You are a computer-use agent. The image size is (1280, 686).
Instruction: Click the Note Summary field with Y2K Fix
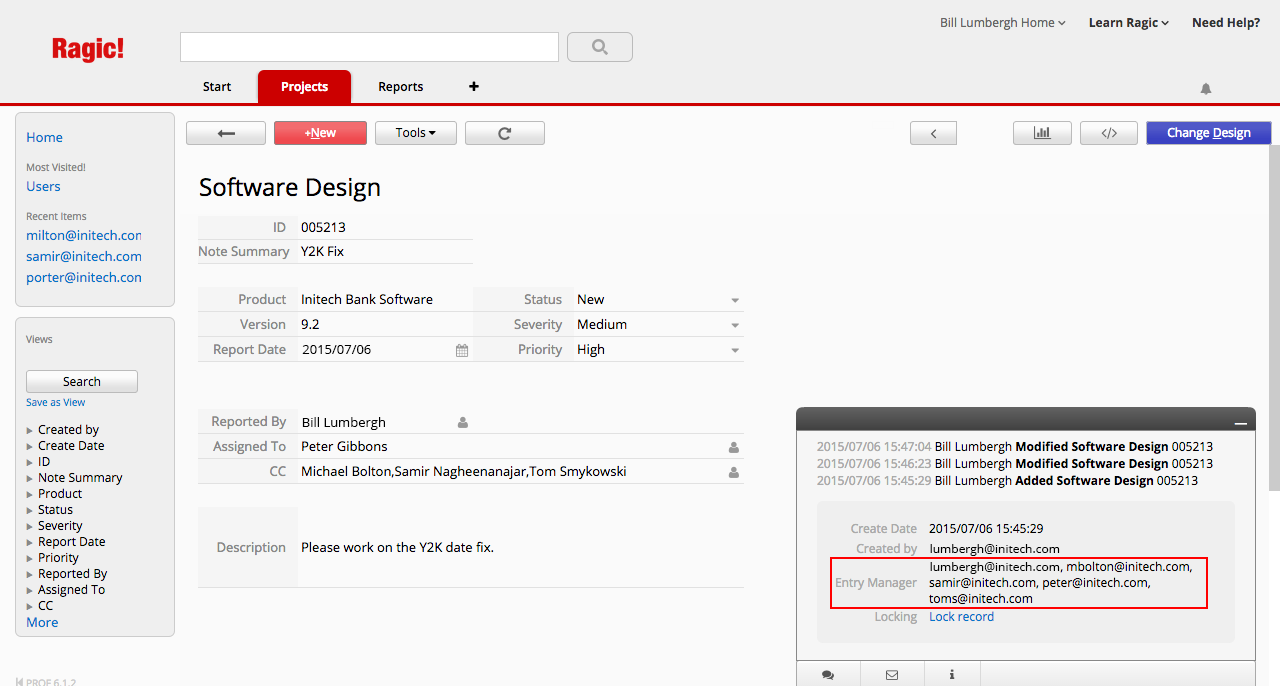385,252
